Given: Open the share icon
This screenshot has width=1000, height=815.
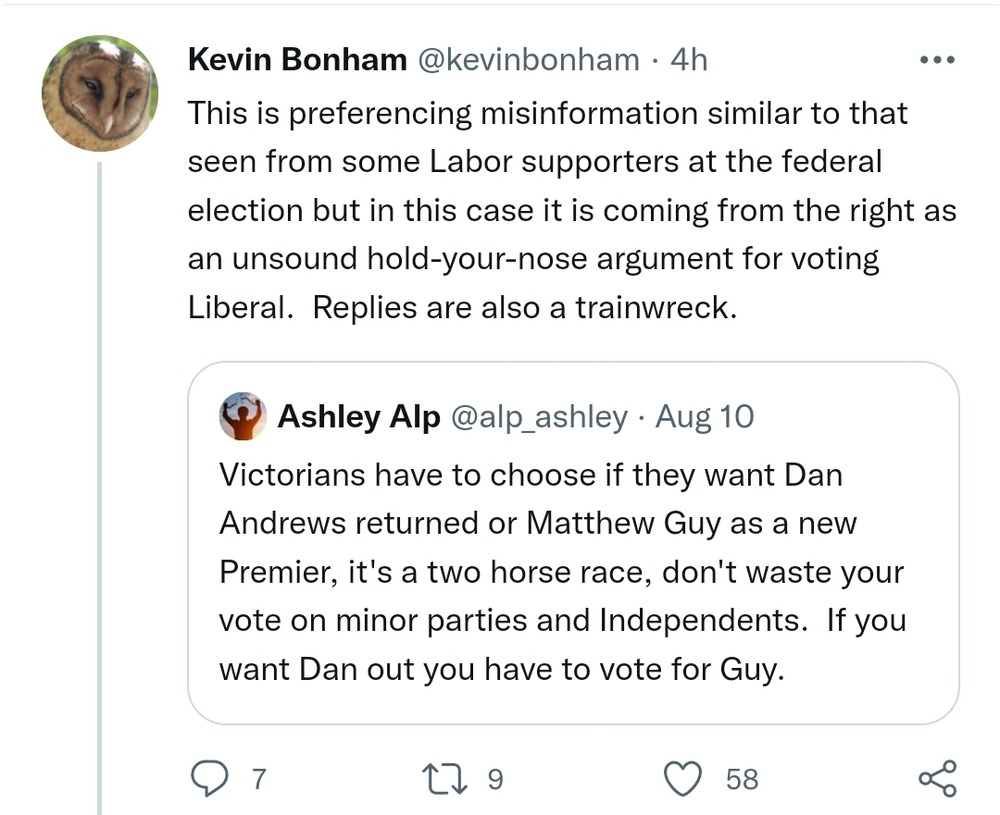Looking at the screenshot, I should (x=936, y=779).
